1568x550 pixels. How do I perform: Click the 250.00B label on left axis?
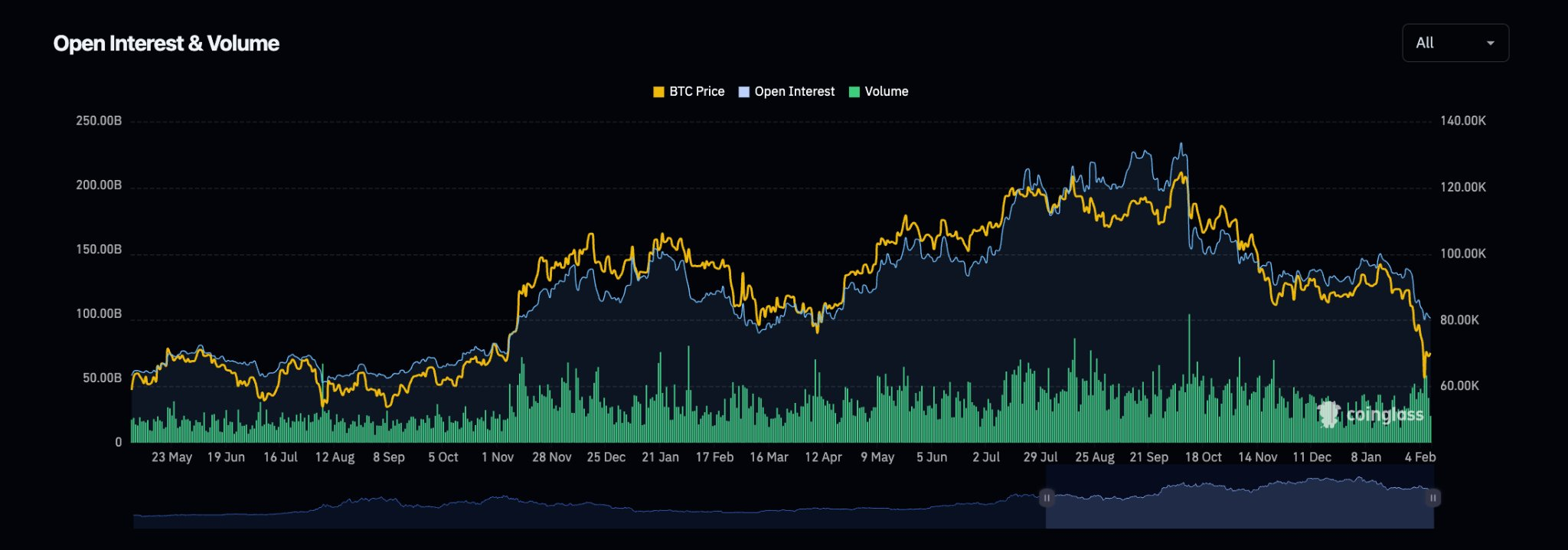(x=98, y=121)
